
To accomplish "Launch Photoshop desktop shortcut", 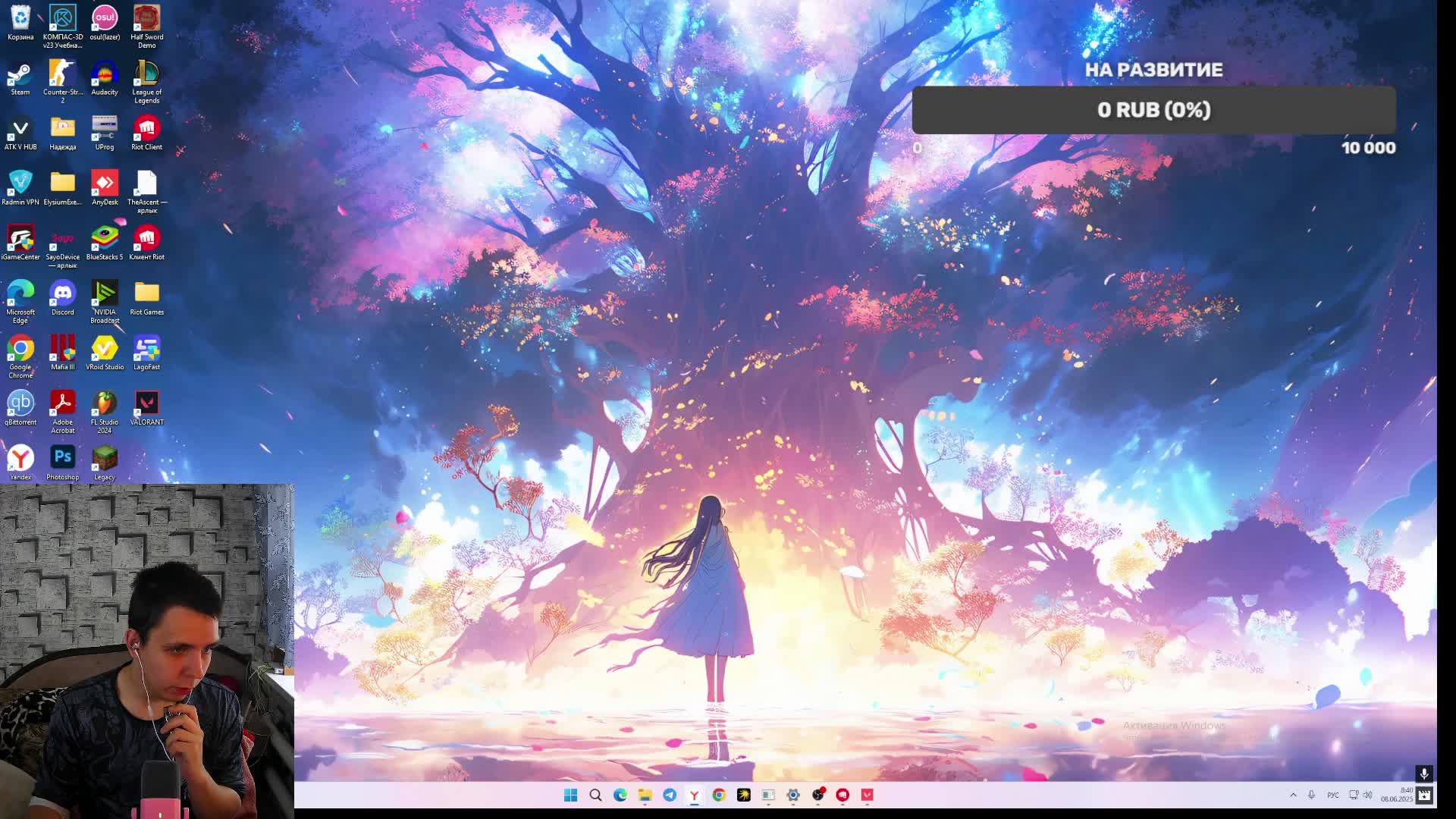I will [63, 463].
